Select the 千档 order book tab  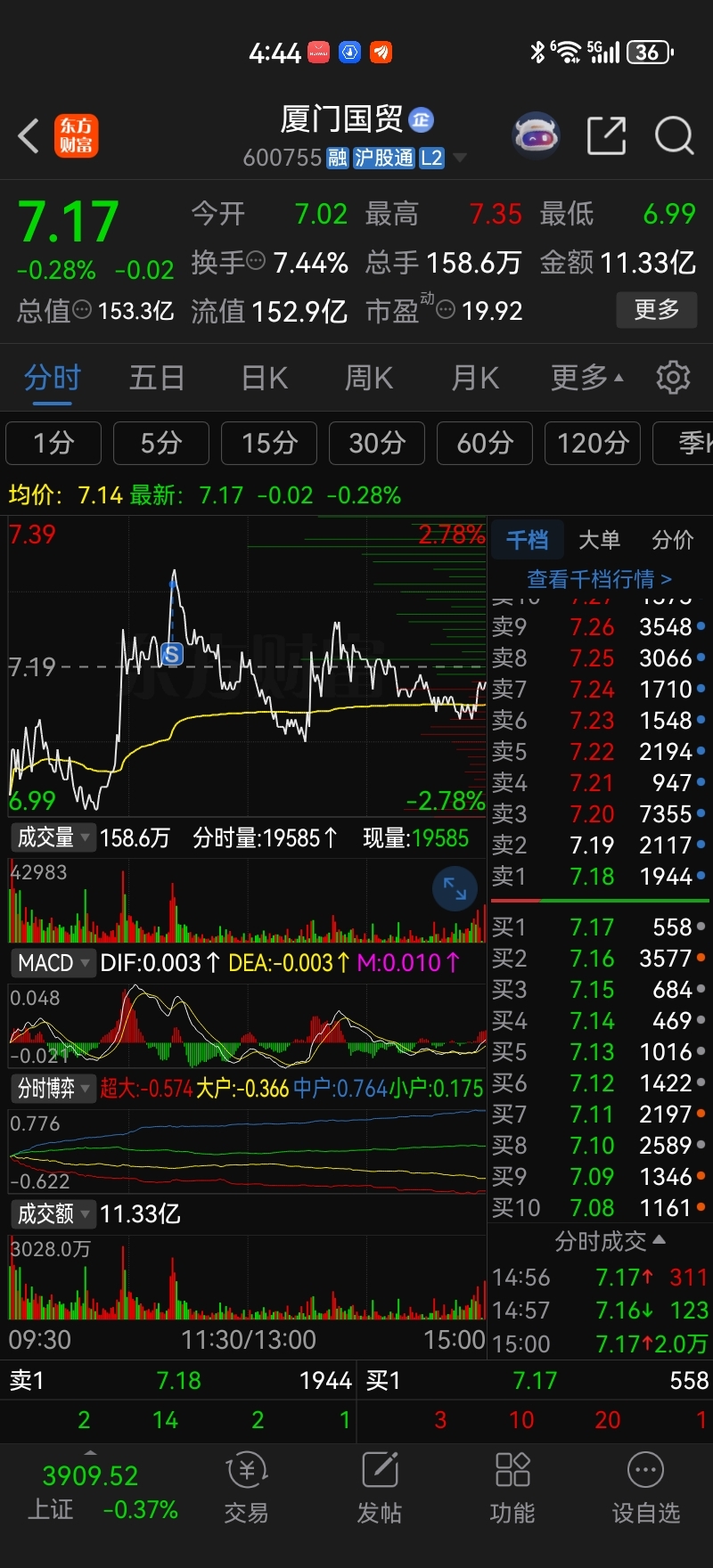(x=528, y=540)
